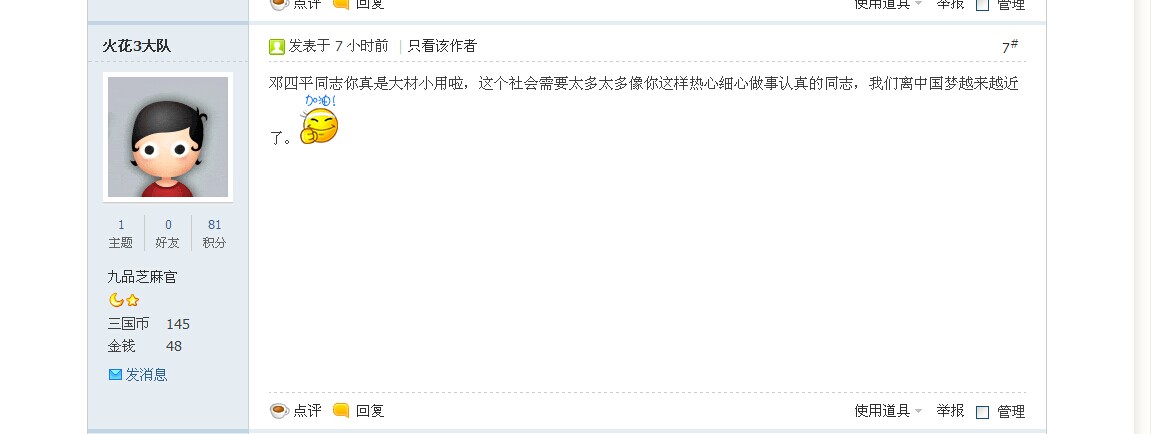The width and height of the screenshot is (1151, 434).
Task: Open the username 火花3大队 profile
Action: 137,46
